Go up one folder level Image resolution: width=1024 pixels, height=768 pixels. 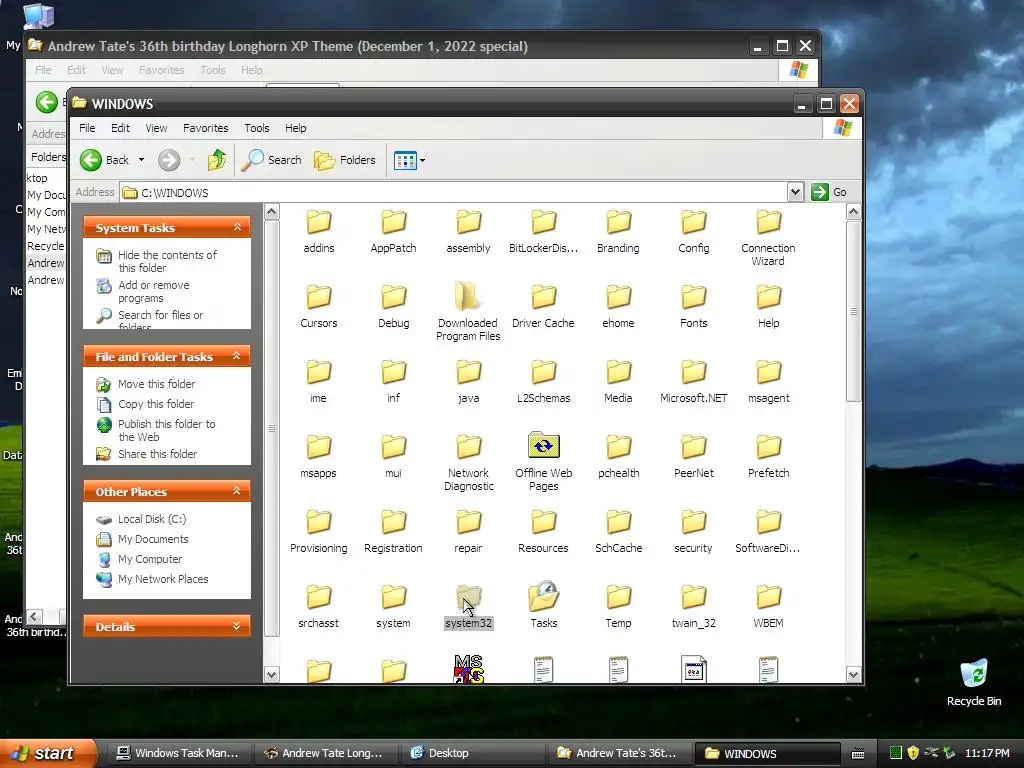[216, 160]
